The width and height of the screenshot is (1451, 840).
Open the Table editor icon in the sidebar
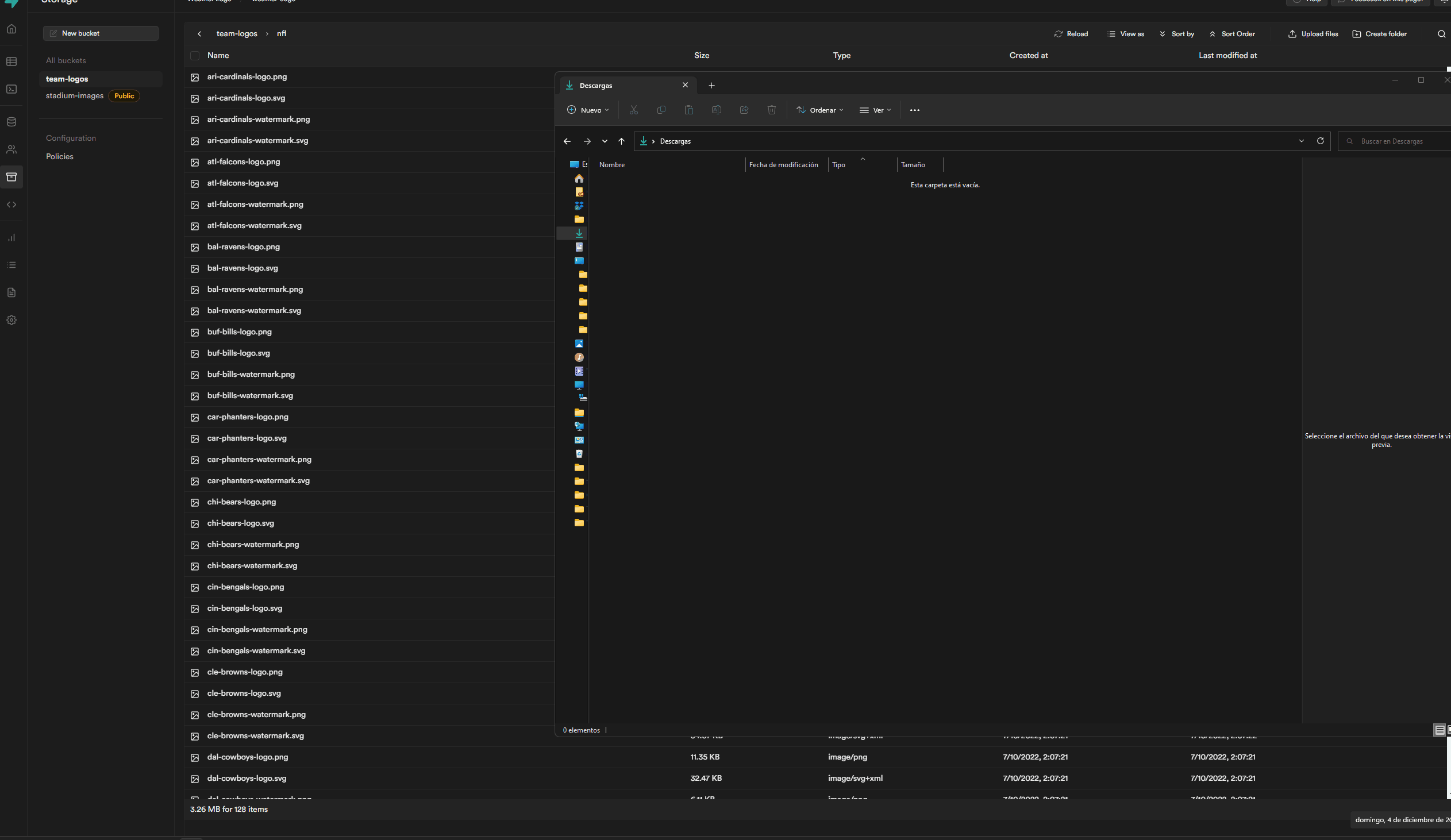pos(11,61)
